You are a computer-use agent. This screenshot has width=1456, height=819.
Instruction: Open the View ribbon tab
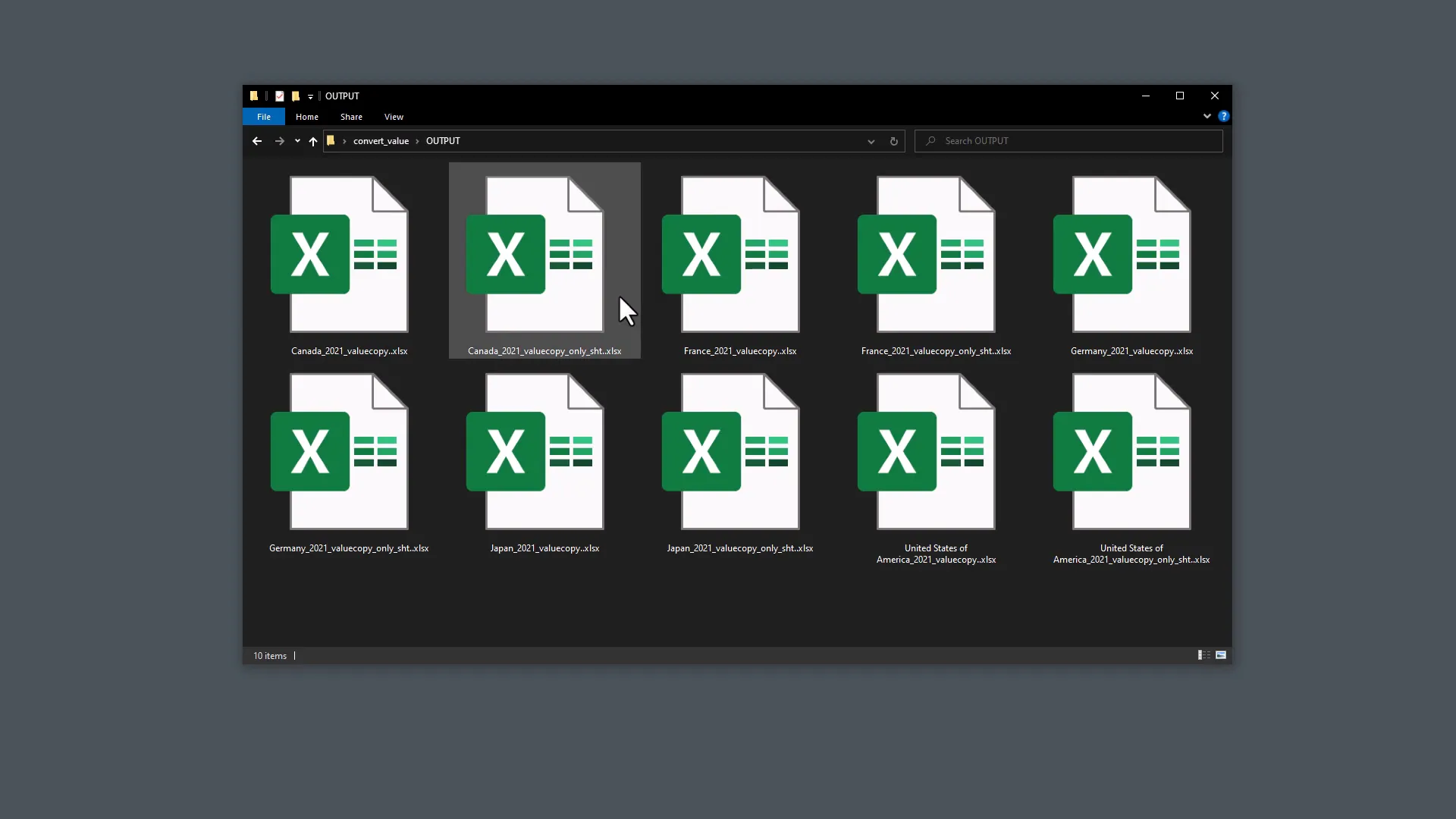click(394, 117)
